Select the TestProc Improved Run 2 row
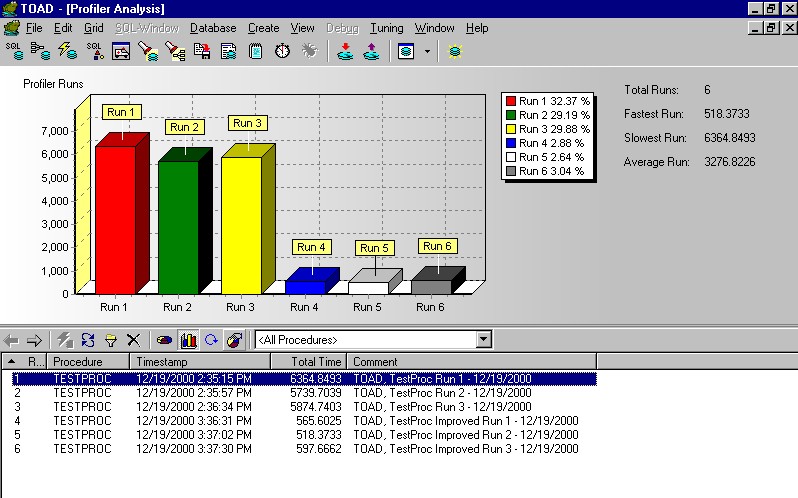The width and height of the screenshot is (798, 498). [300, 436]
